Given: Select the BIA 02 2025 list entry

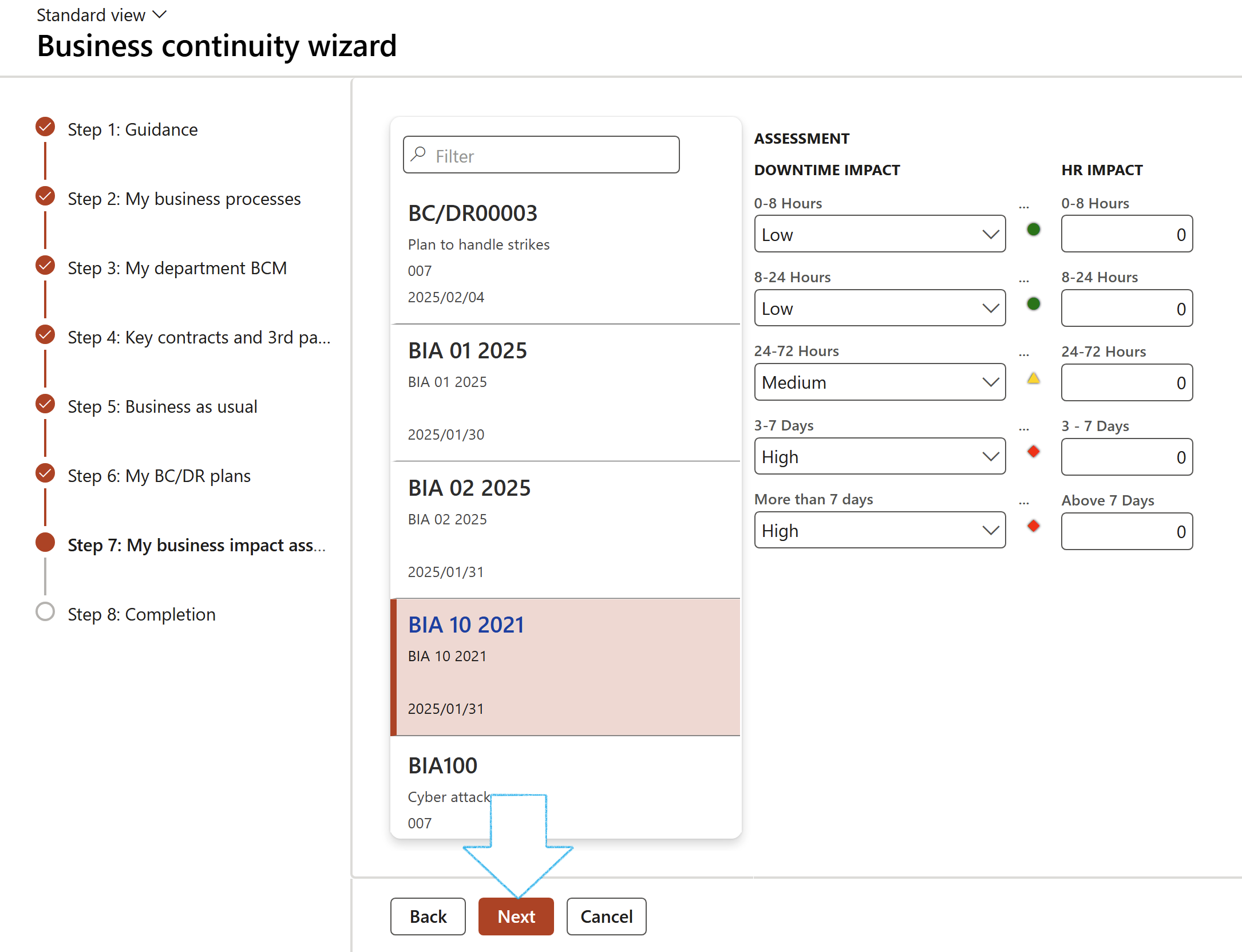Looking at the screenshot, I should 565,529.
